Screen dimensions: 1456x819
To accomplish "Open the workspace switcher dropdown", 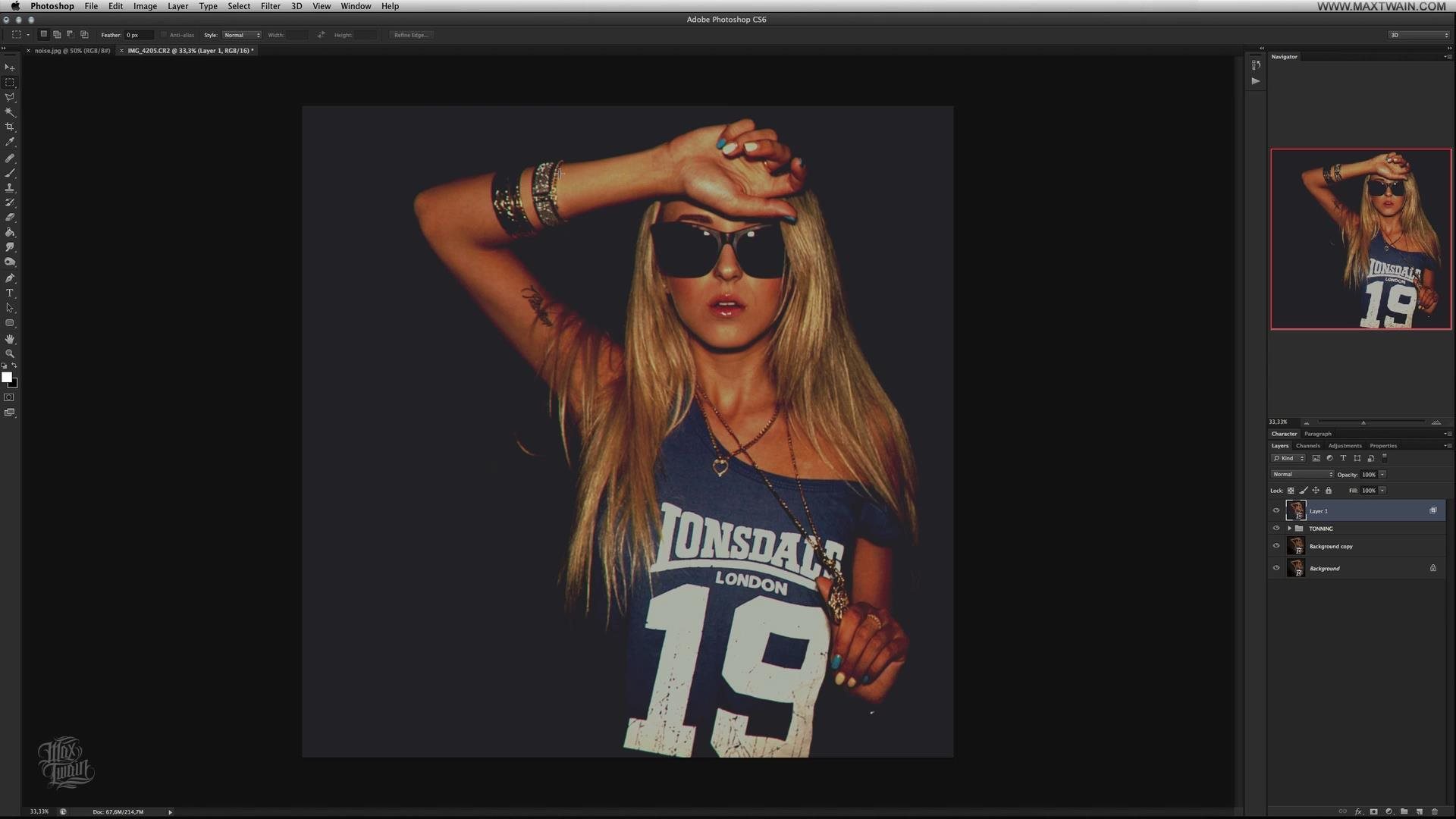I will pos(1418,35).
